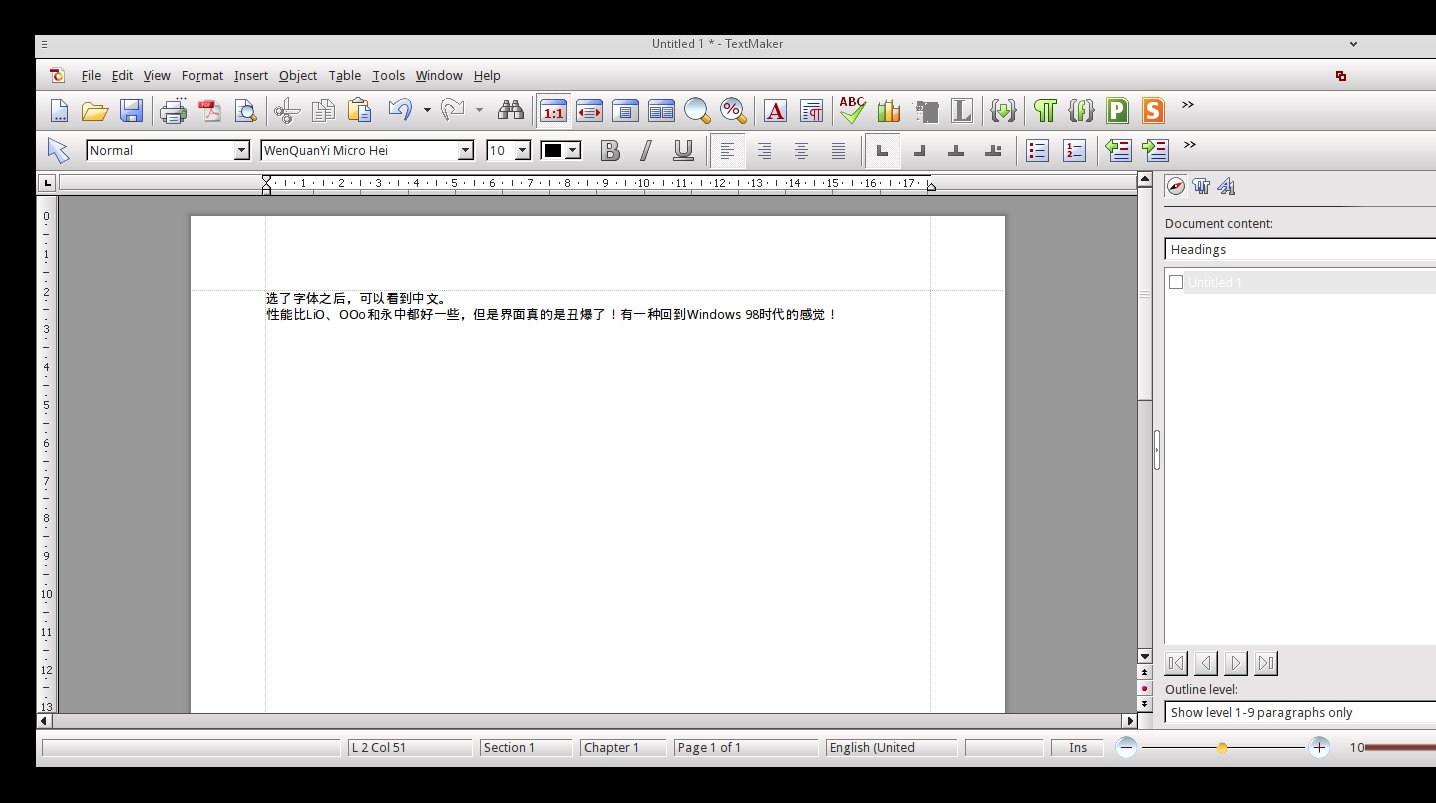
Task: Decrease indent with left green arrow
Action: (x=1118, y=150)
